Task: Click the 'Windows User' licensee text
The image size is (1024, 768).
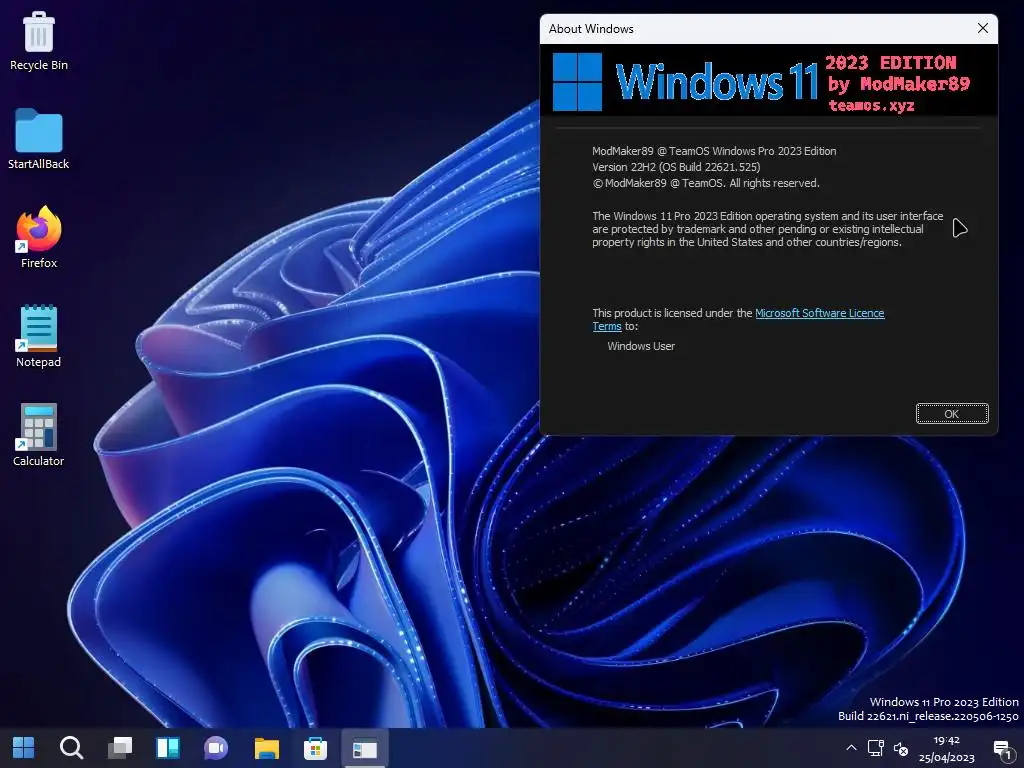Action: coord(641,346)
